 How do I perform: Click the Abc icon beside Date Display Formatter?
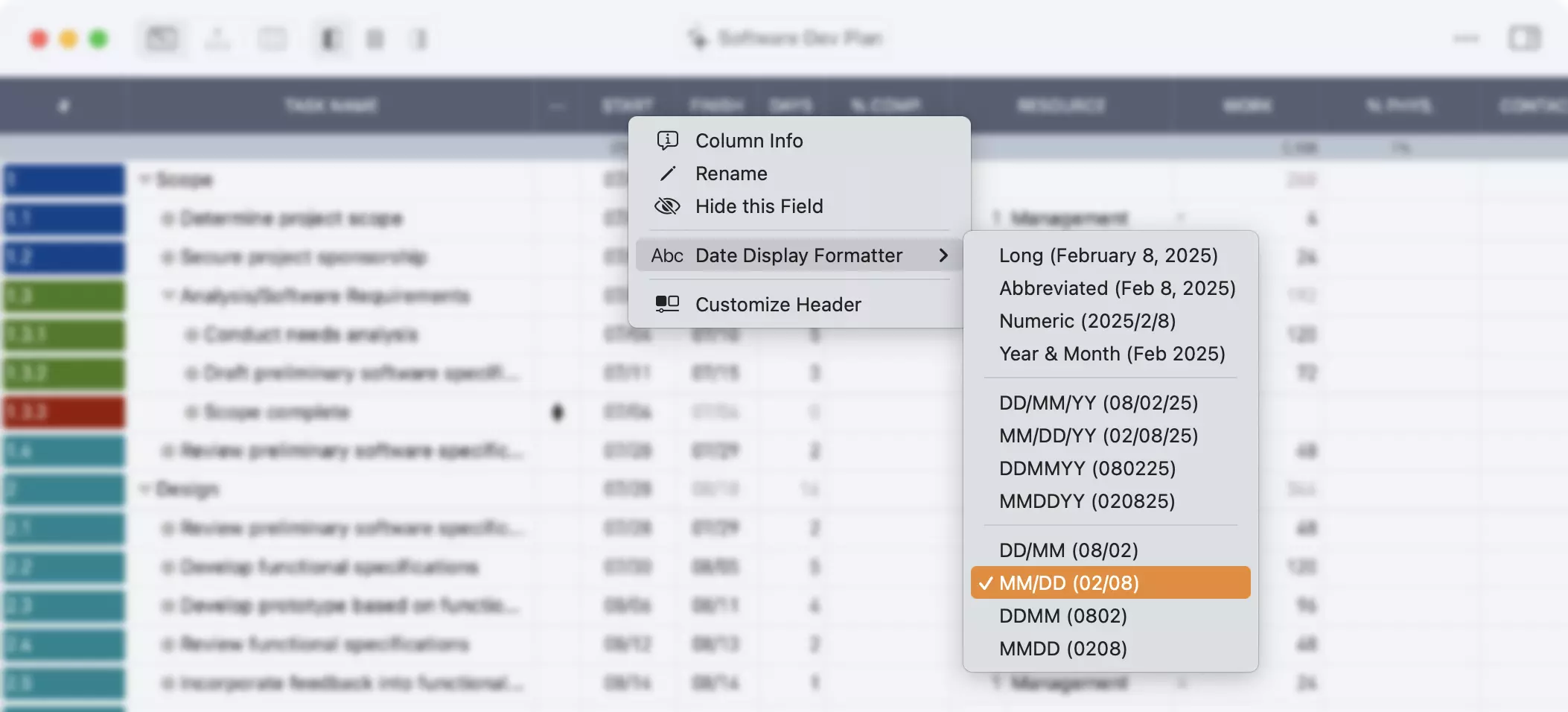click(667, 255)
